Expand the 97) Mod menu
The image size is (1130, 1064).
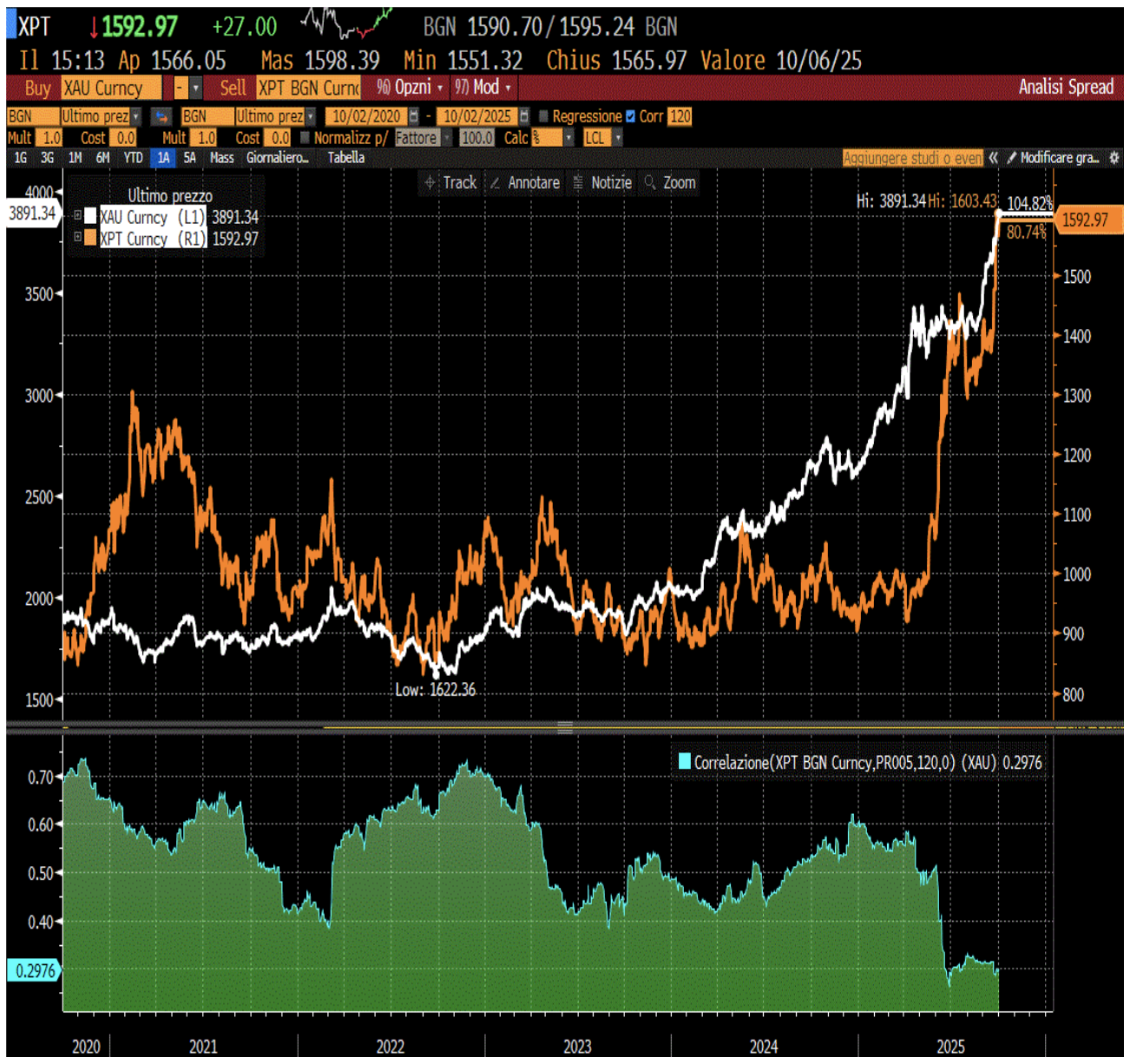pyautogui.click(x=483, y=87)
